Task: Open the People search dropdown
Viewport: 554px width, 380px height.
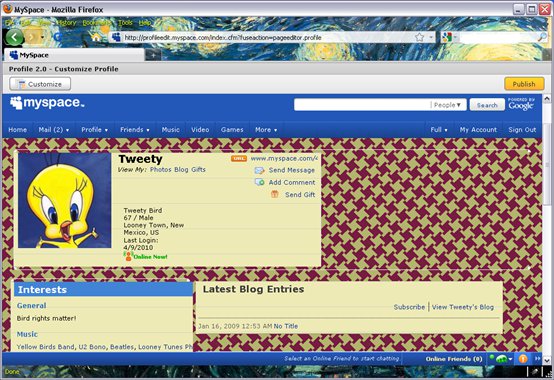Action: pyautogui.click(x=447, y=105)
